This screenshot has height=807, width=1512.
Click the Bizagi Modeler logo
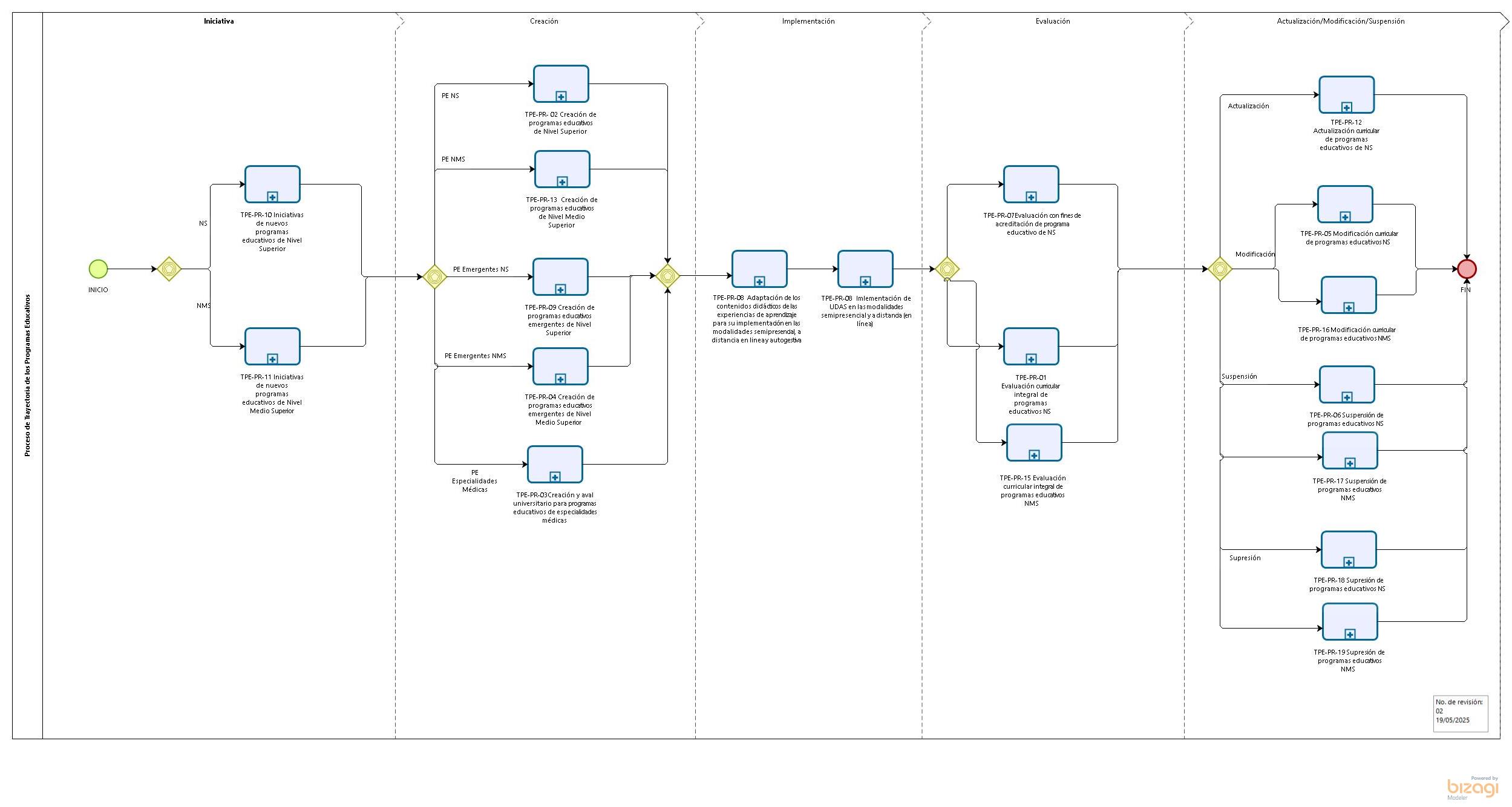1473,788
